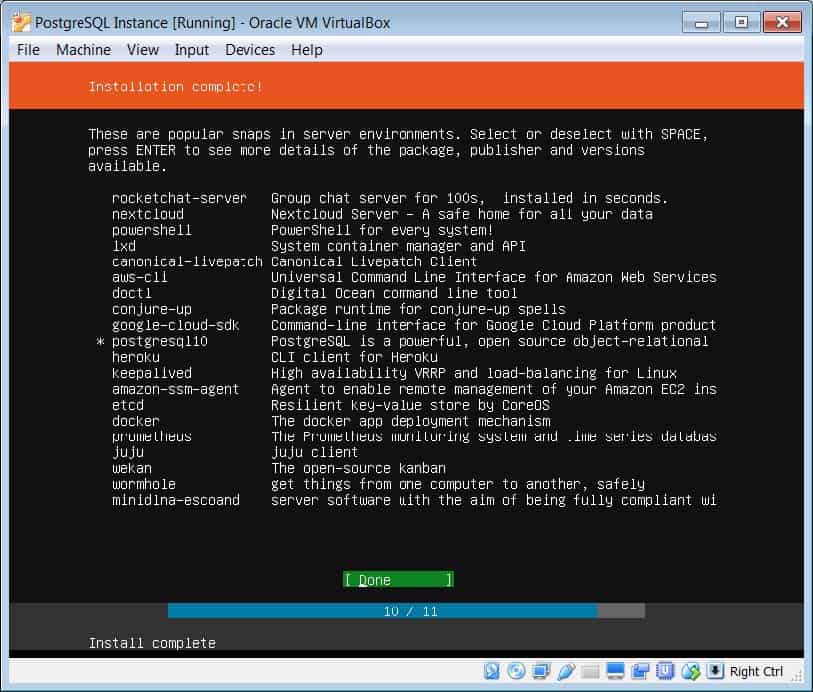Click the google-cloud-sdk list entry

(175, 325)
